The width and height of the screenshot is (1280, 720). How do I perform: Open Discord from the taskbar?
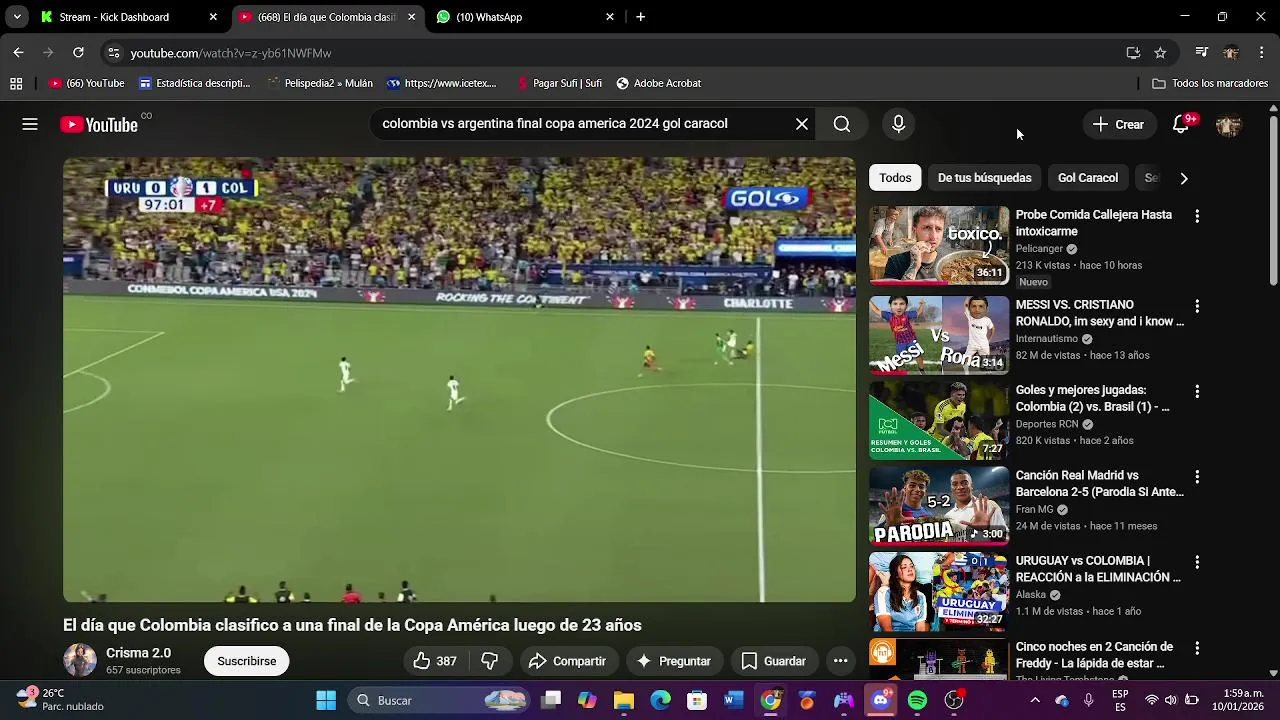coord(880,700)
